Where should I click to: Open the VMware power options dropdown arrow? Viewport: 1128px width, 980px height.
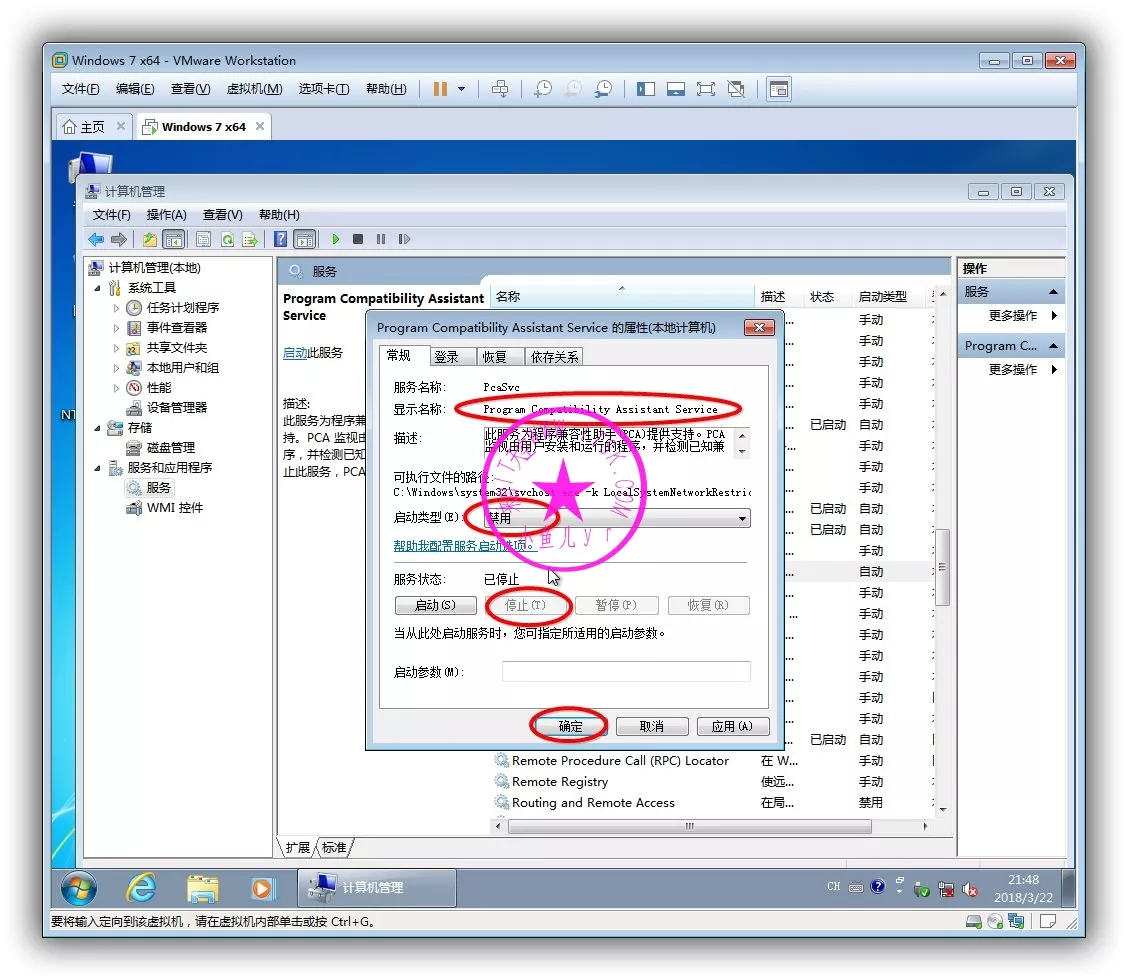point(461,89)
